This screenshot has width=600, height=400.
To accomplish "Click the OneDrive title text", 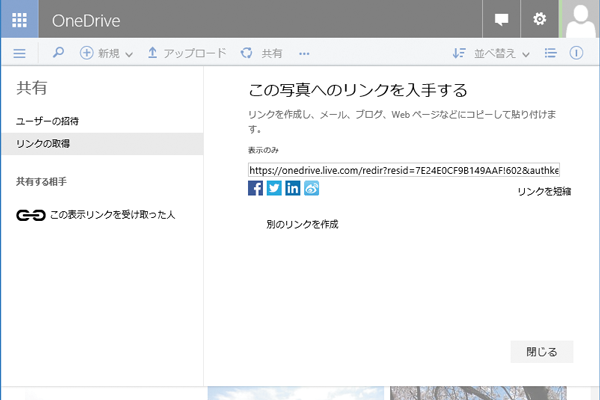I will [86, 21].
